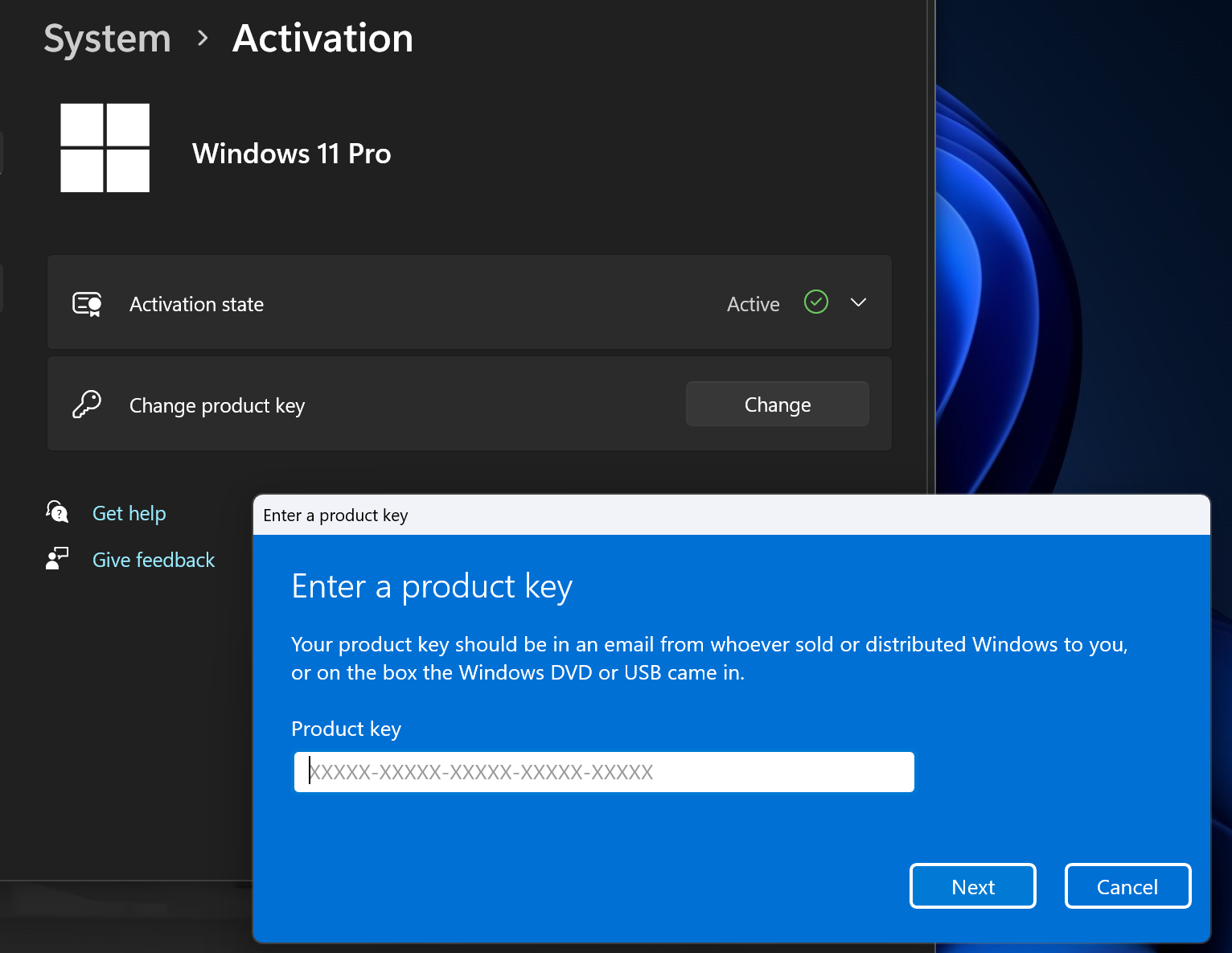This screenshot has width=1232, height=953.
Task: Open the Get help link
Action: pyautogui.click(x=129, y=512)
